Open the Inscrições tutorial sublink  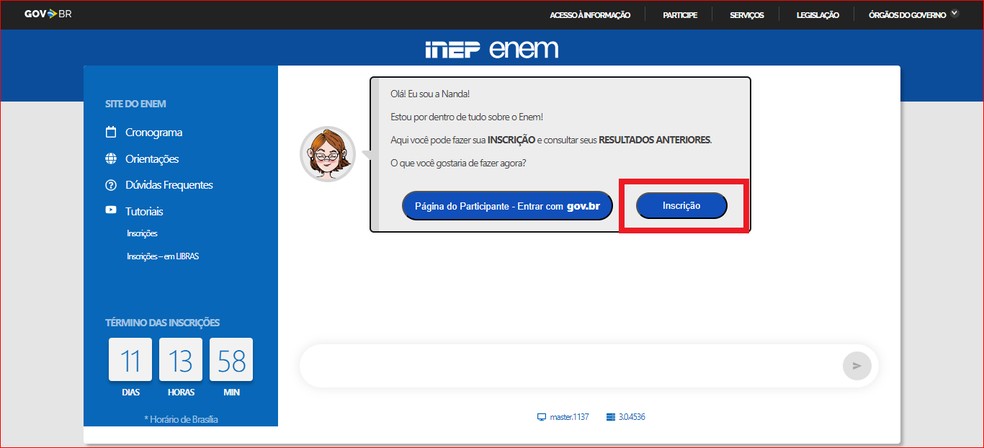coord(142,233)
